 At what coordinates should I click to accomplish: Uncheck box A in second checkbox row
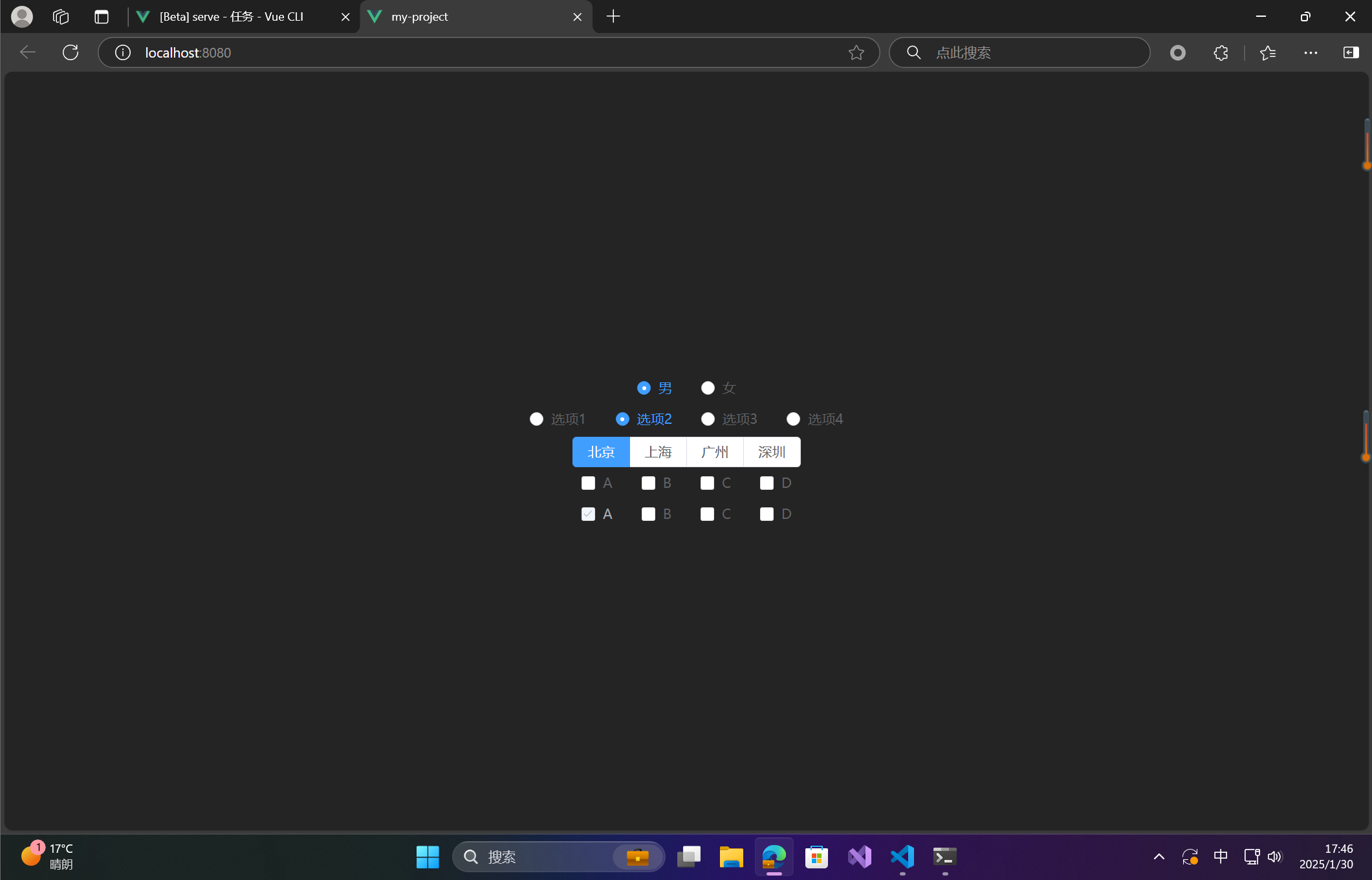[588, 514]
